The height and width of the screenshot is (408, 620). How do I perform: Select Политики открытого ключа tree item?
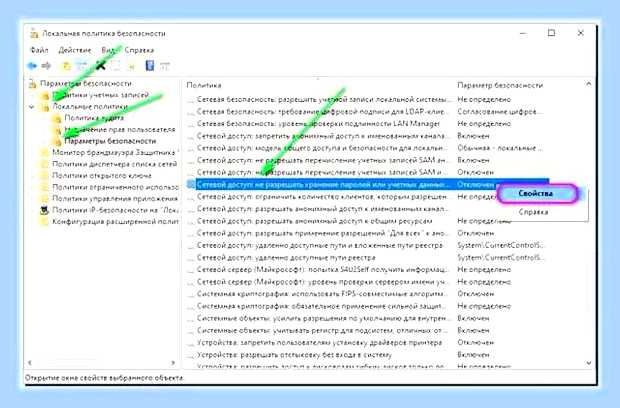[102, 175]
